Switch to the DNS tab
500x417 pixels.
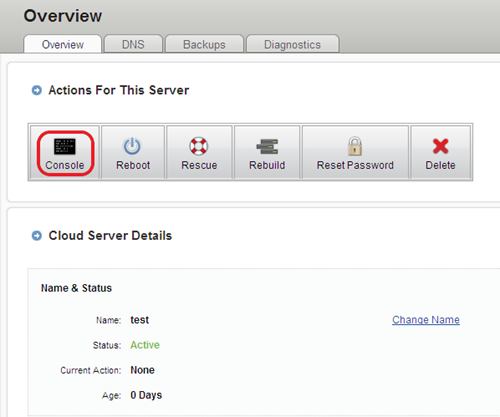click(133, 44)
